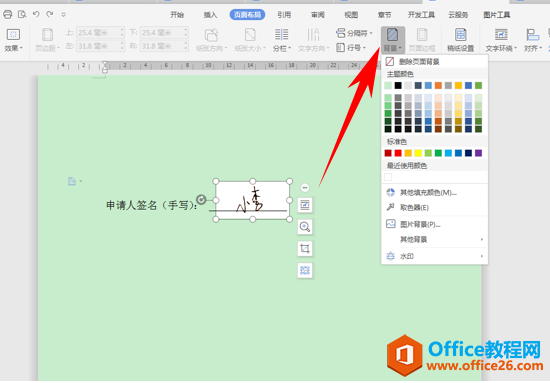
Task: Click the right margin 31.8 毫米 field
Action: 164,46
